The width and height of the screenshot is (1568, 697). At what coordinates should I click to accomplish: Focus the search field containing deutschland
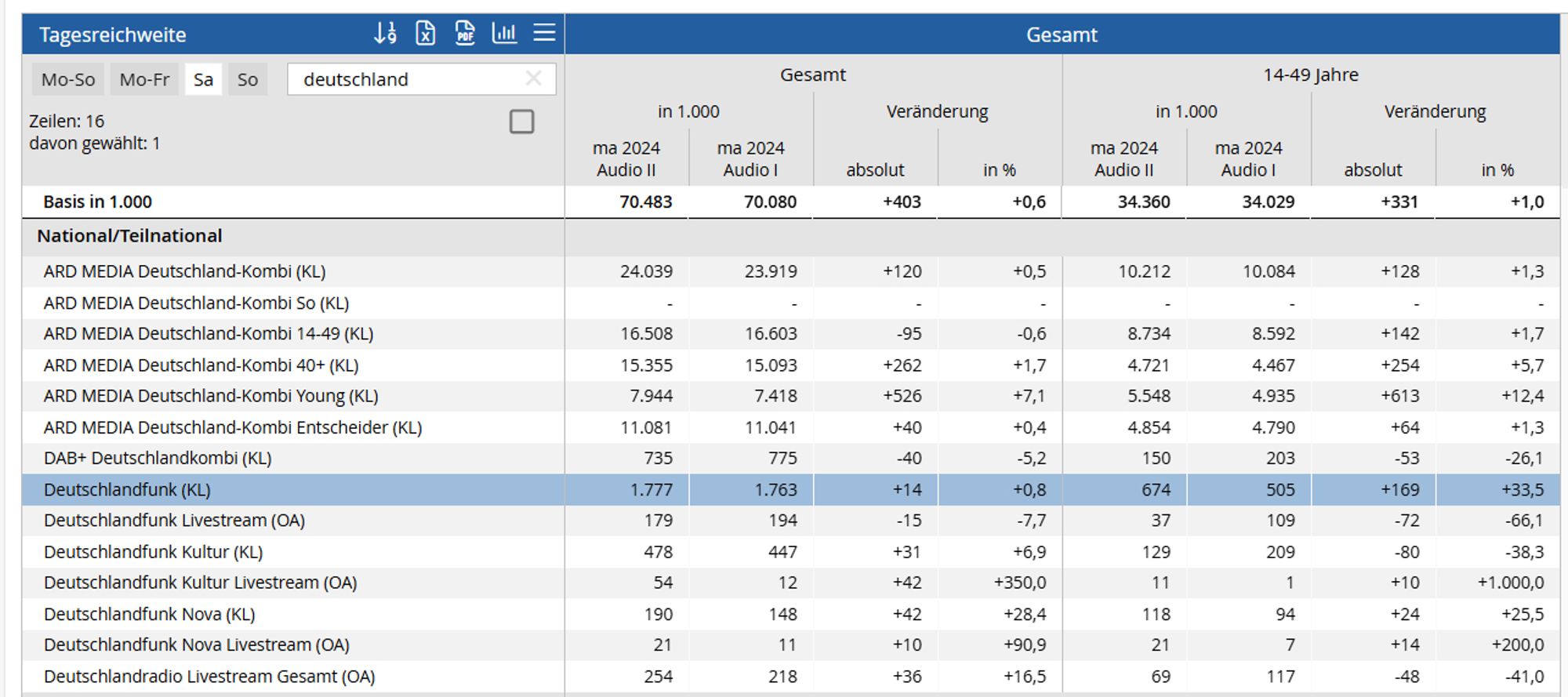coord(422,79)
